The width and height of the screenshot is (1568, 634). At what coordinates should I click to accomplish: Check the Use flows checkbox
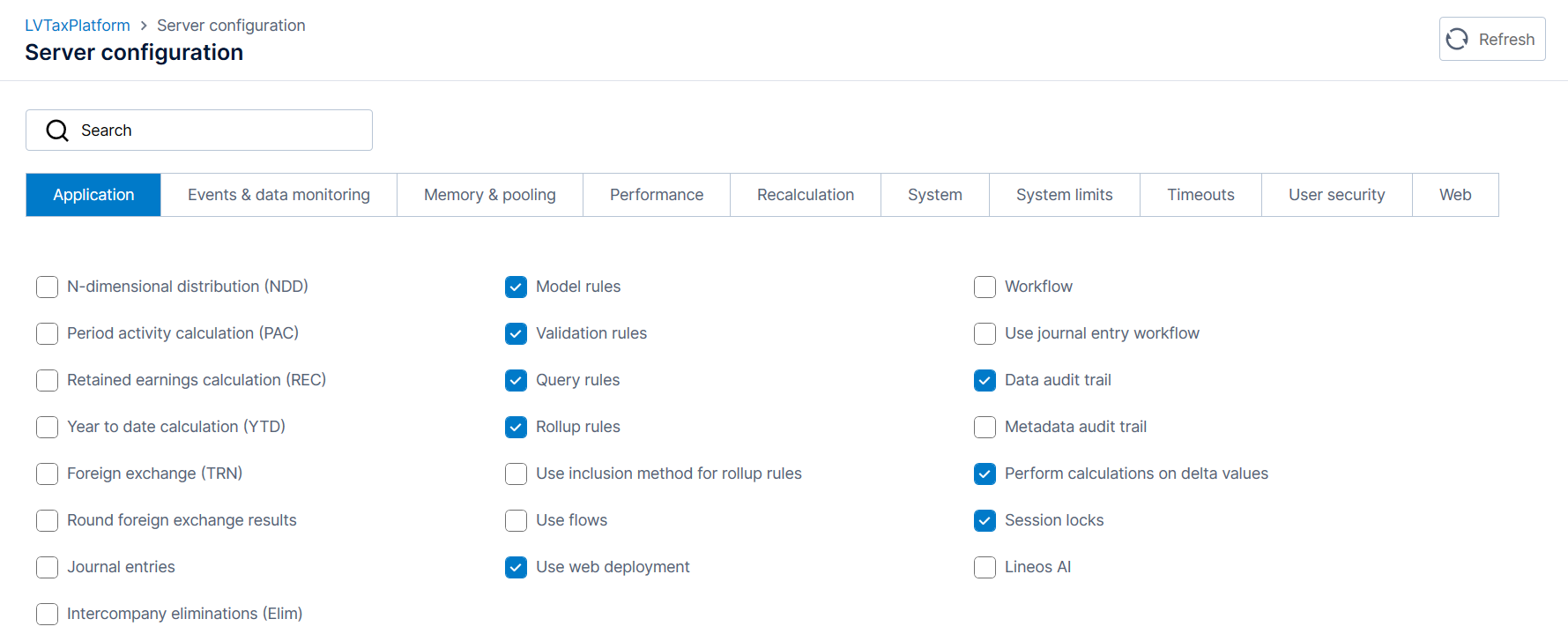click(x=516, y=520)
